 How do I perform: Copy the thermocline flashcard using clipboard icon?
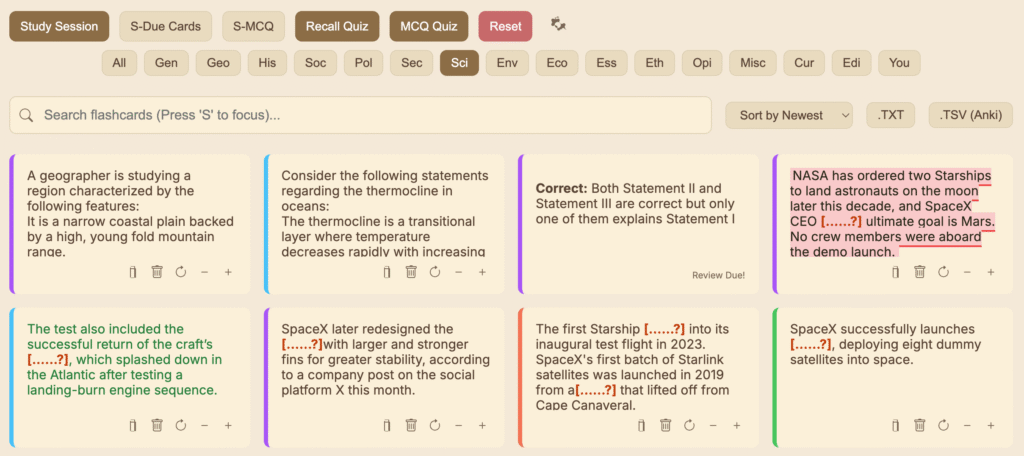387,272
